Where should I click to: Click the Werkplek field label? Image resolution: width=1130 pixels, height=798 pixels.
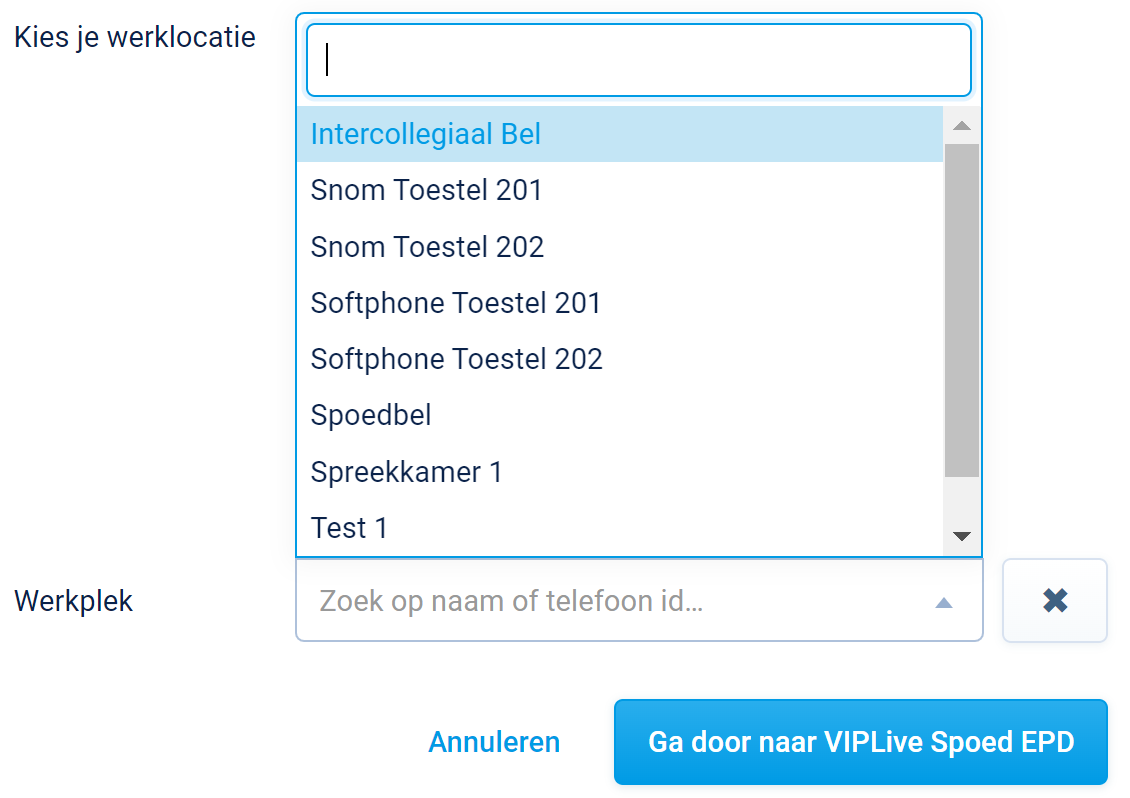click(73, 601)
